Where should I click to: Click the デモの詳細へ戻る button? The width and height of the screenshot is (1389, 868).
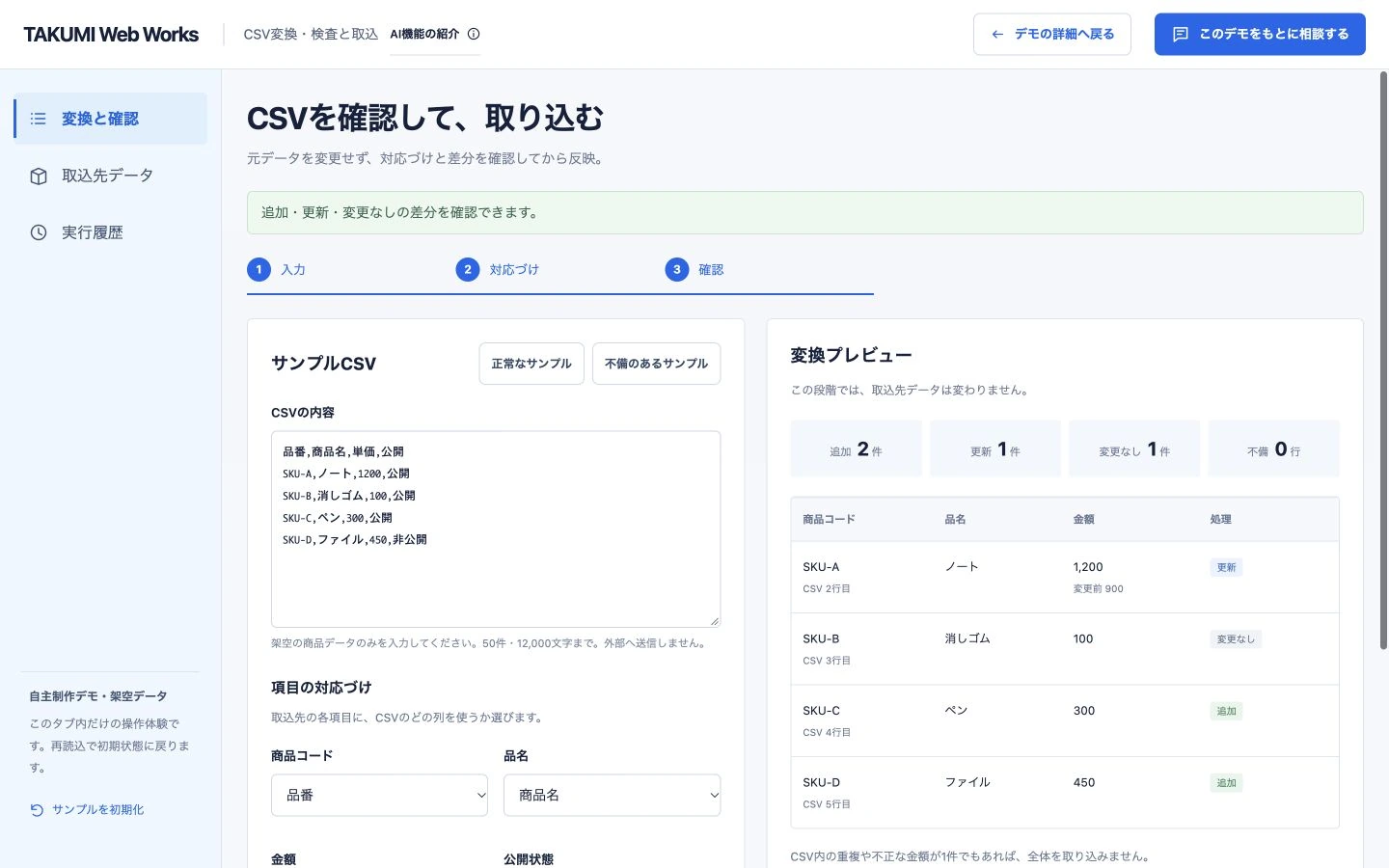click(1052, 34)
